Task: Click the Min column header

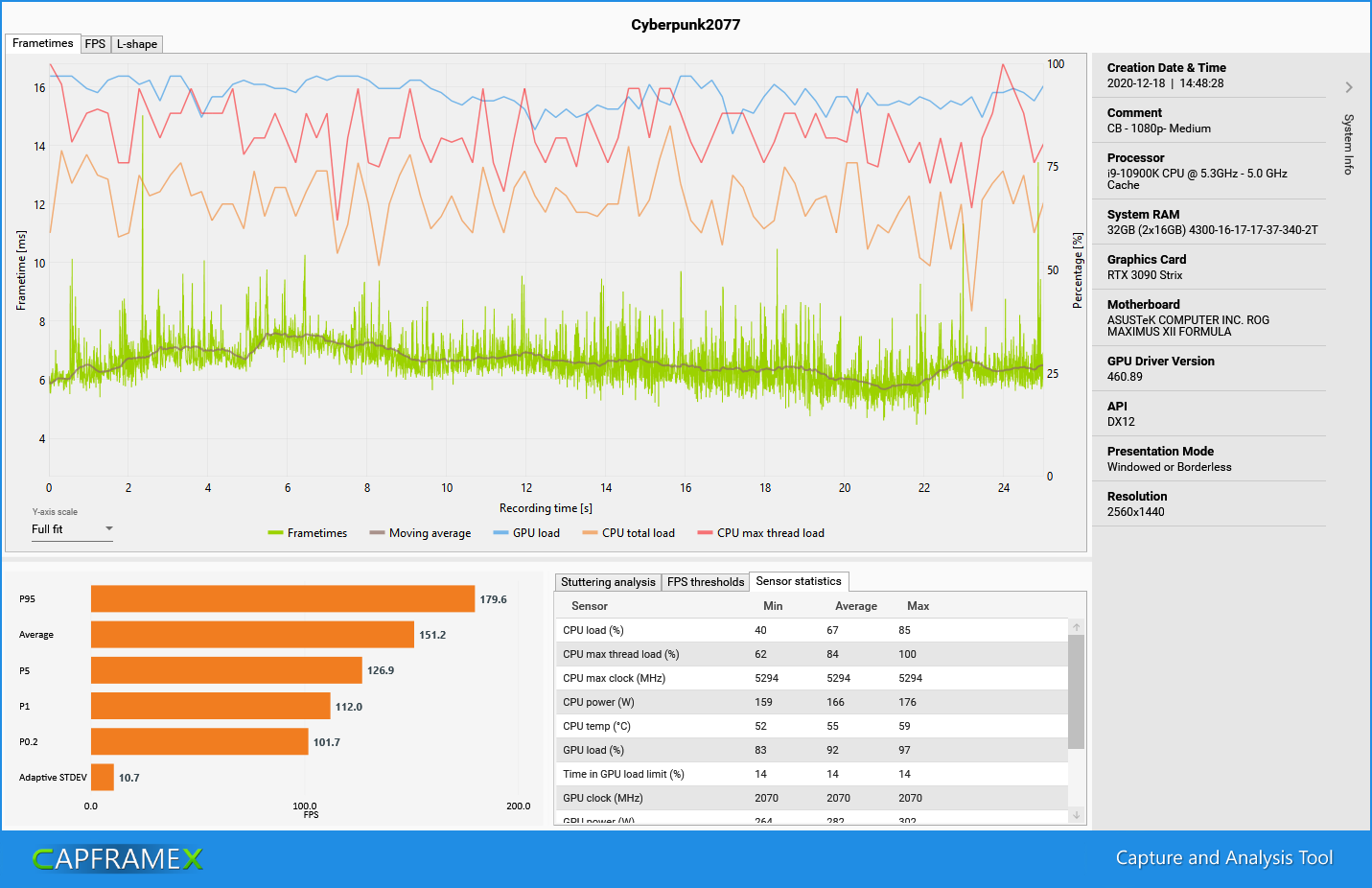Action: pyautogui.click(x=773, y=606)
